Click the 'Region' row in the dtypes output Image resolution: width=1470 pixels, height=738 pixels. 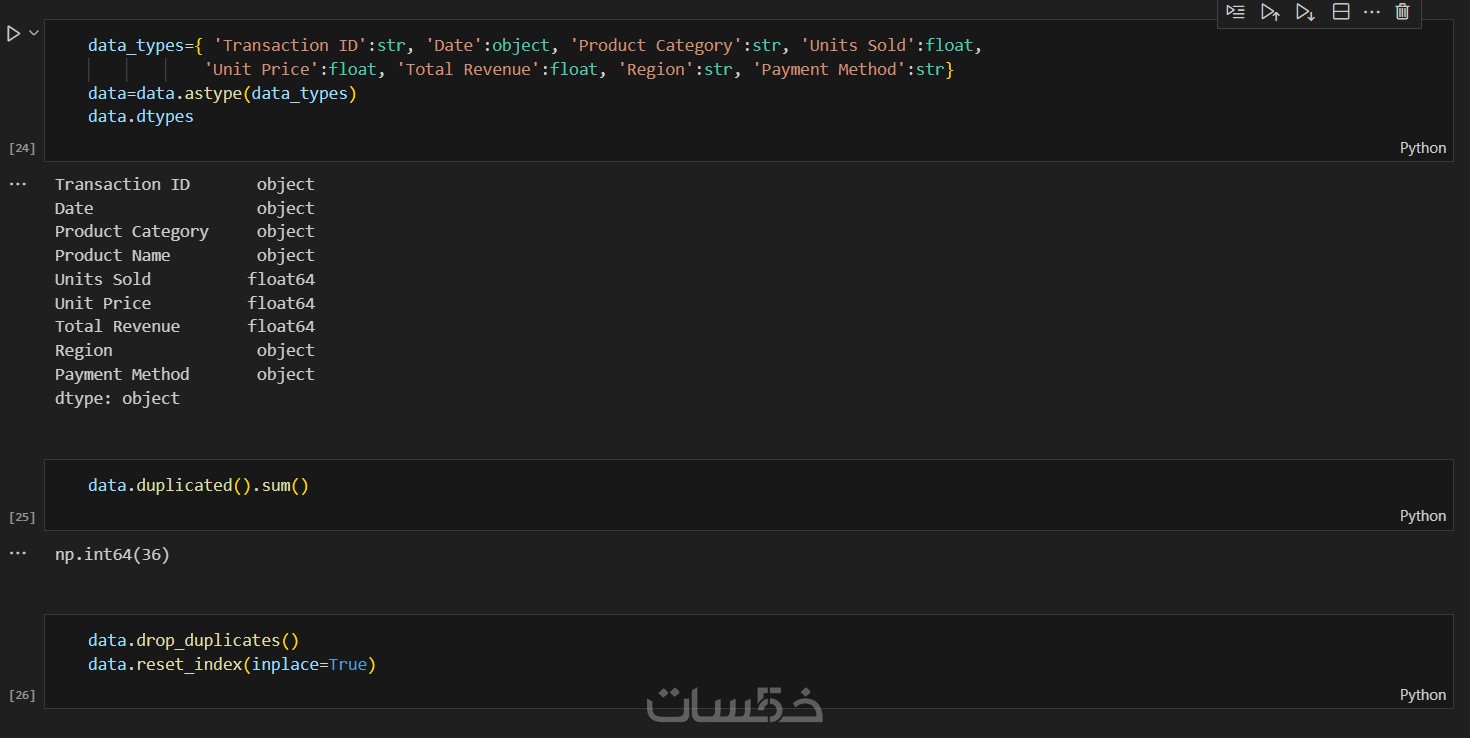tap(185, 351)
